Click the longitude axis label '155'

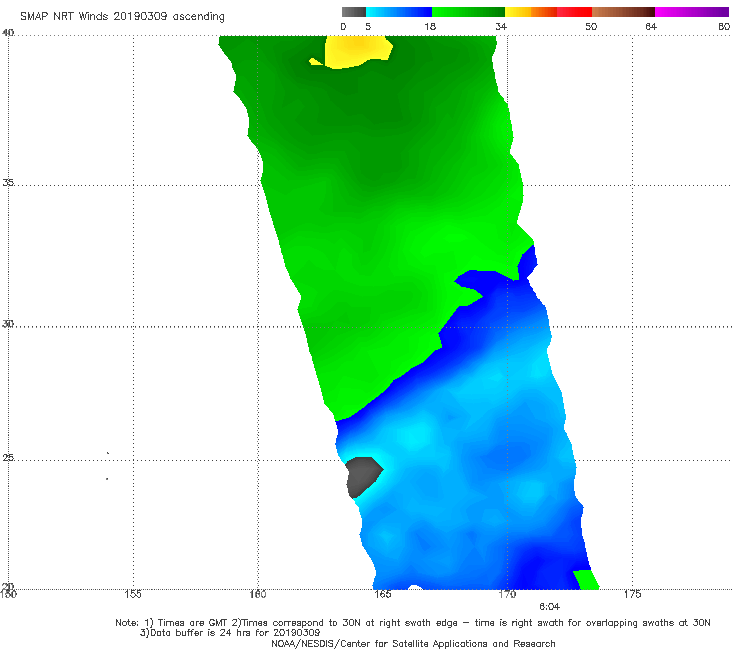pos(133,594)
